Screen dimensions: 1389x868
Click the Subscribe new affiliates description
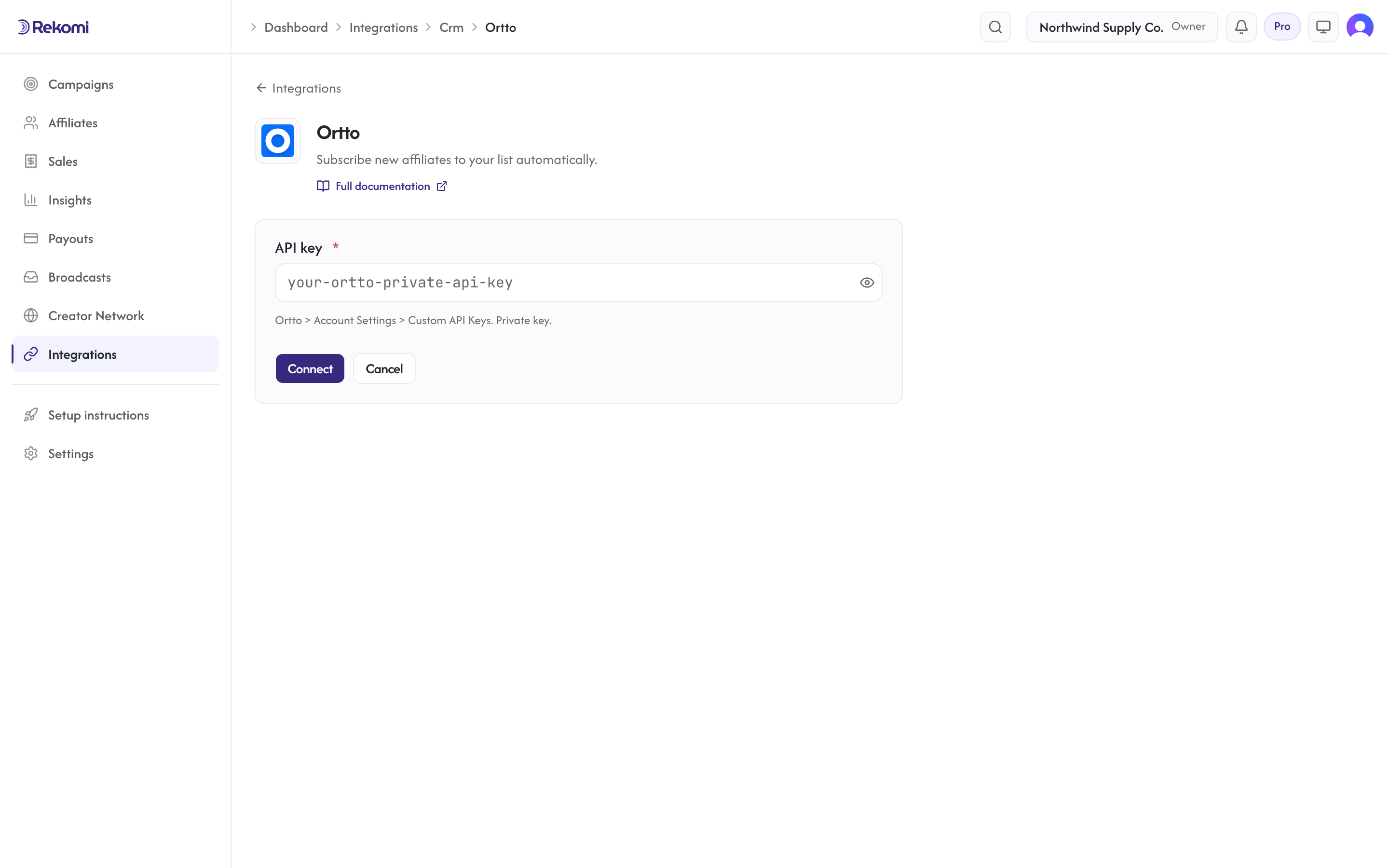pyautogui.click(x=457, y=160)
